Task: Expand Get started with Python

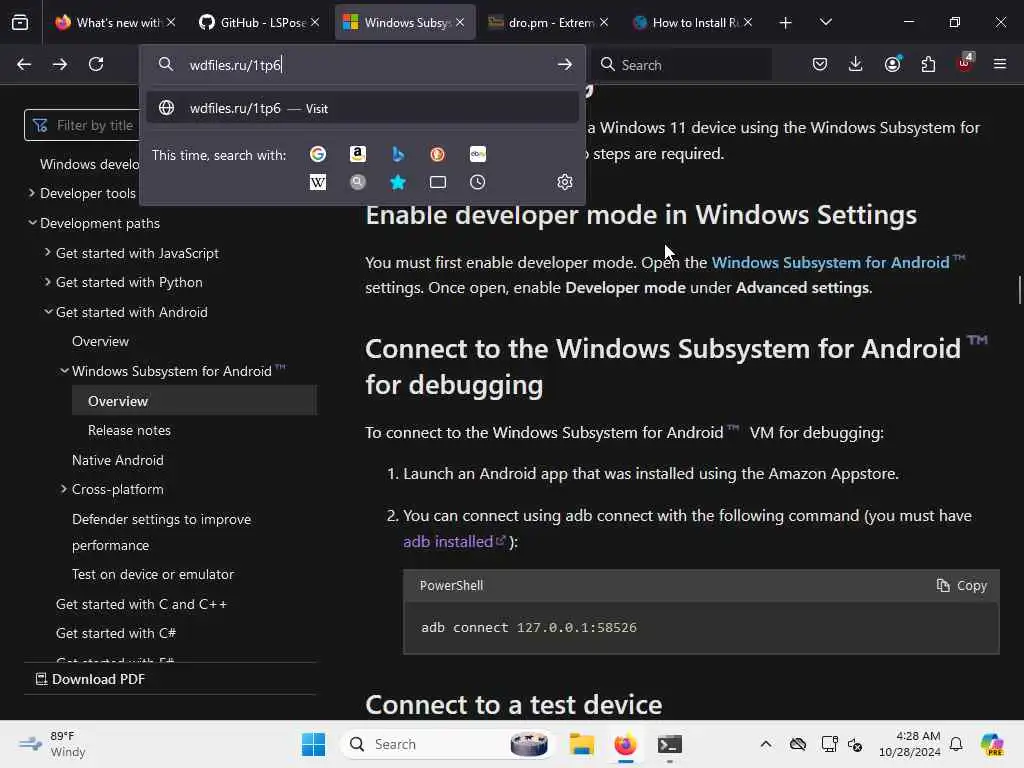Action: tap(47, 281)
